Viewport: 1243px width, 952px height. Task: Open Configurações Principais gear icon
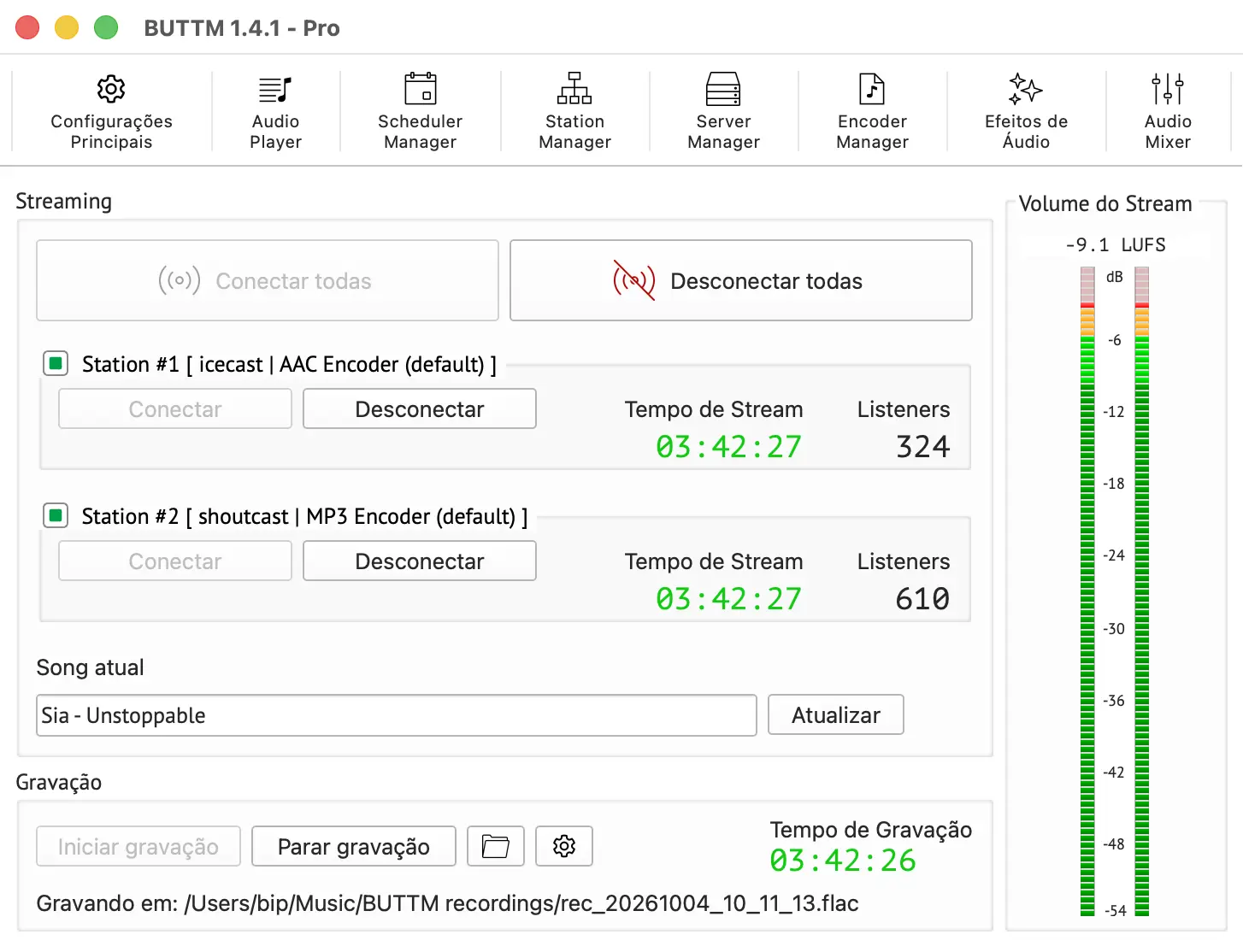111,89
